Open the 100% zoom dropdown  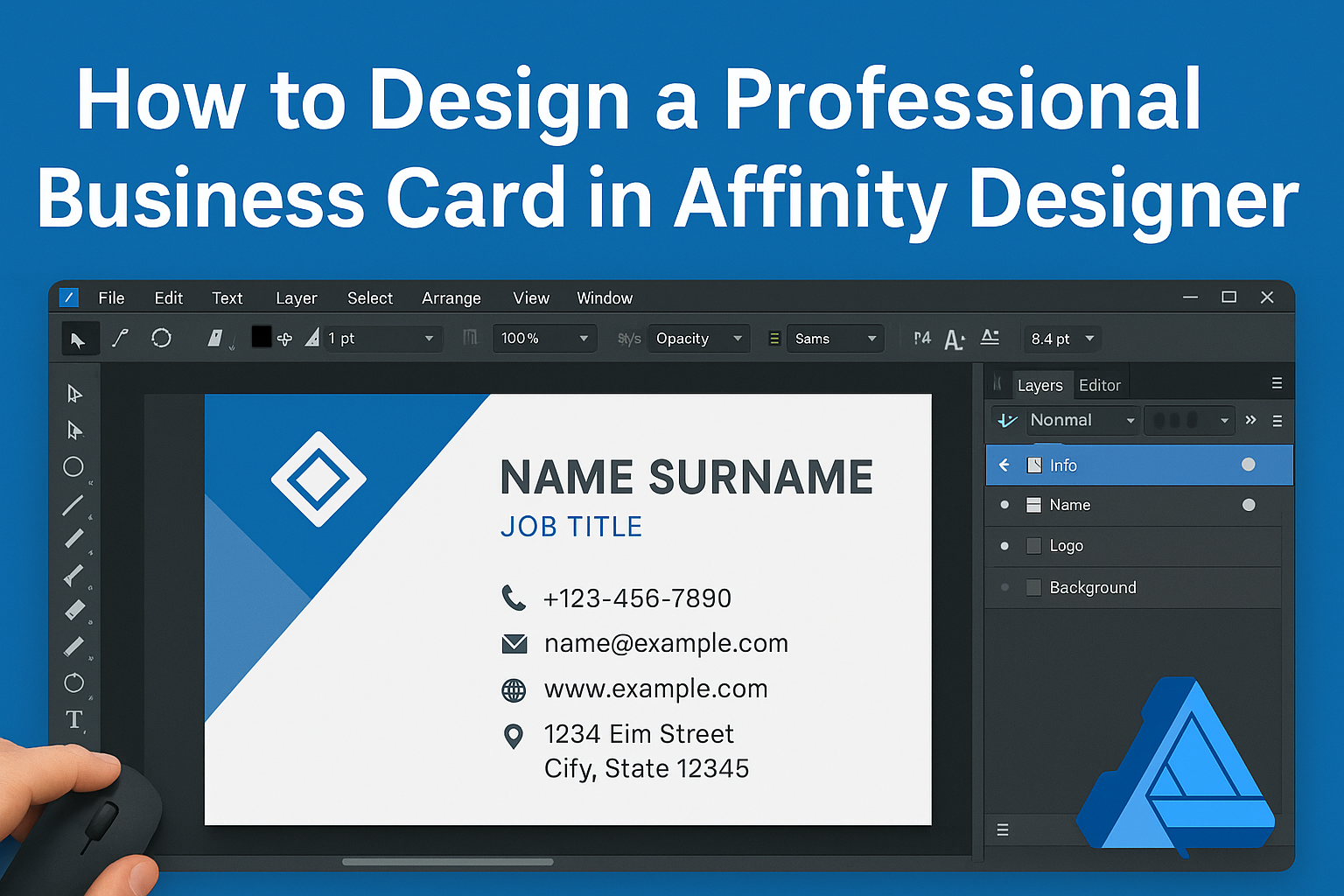click(x=544, y=339)
